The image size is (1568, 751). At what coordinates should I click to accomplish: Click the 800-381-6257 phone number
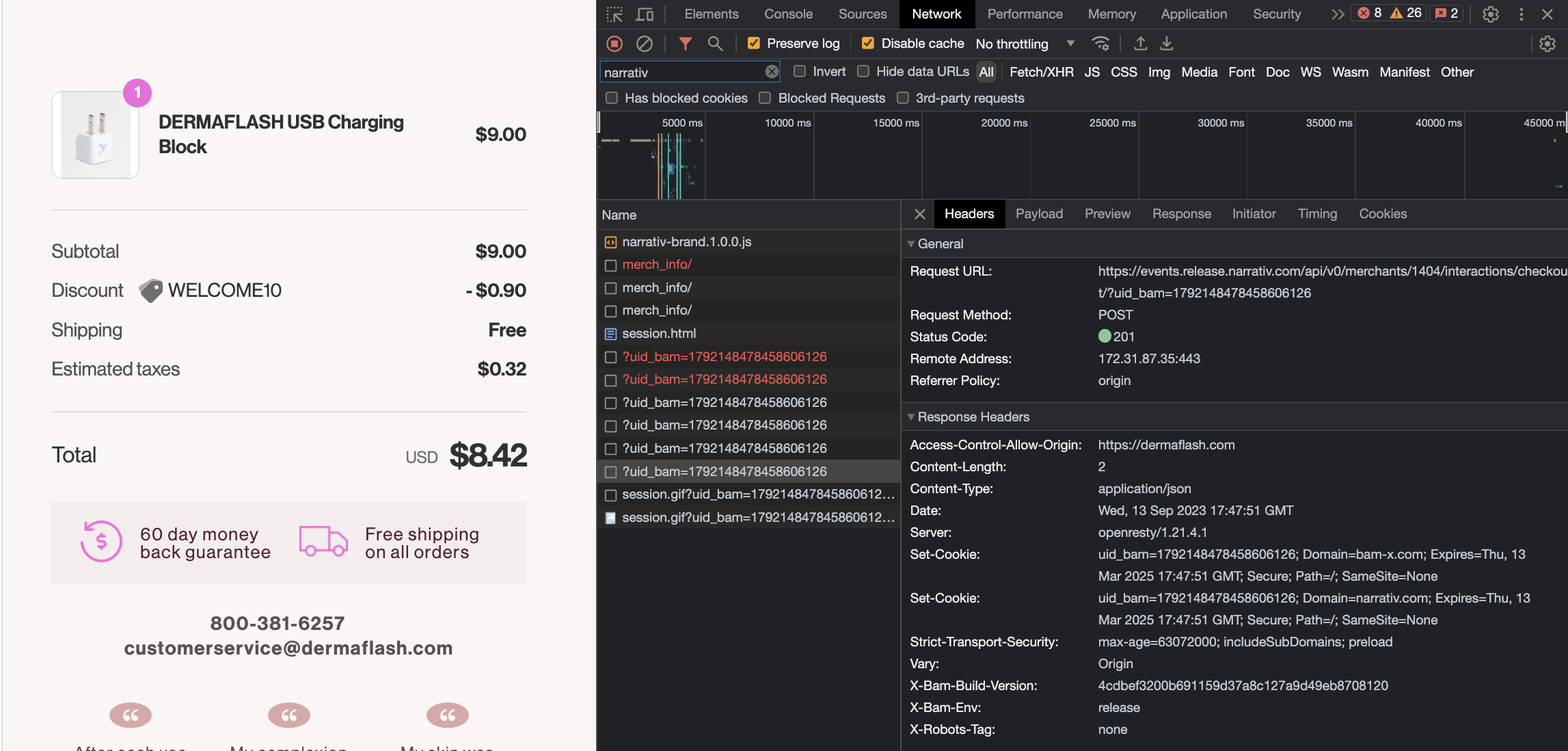(x=278, y=623)
